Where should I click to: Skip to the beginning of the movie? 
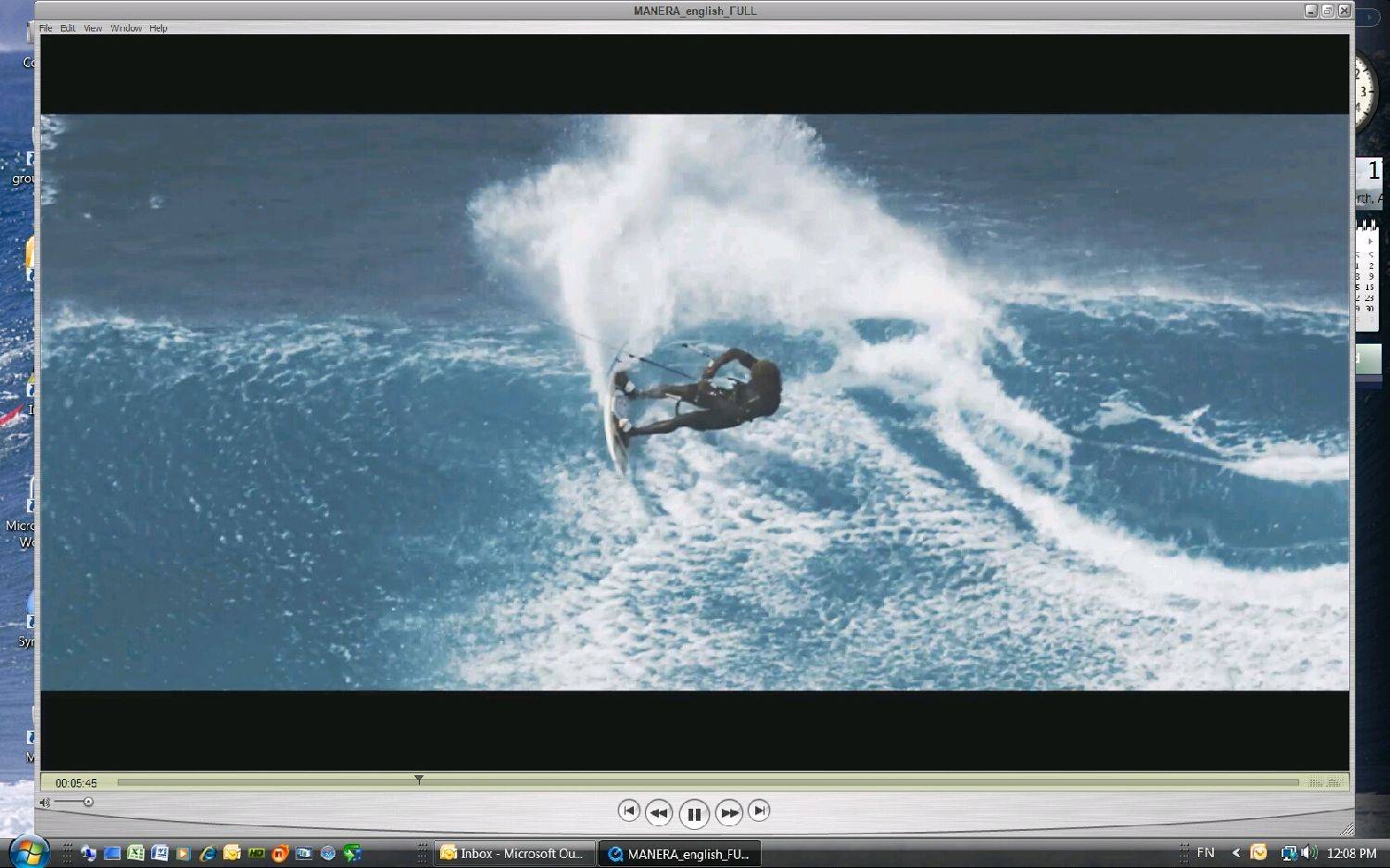click(x=628, y=811)
